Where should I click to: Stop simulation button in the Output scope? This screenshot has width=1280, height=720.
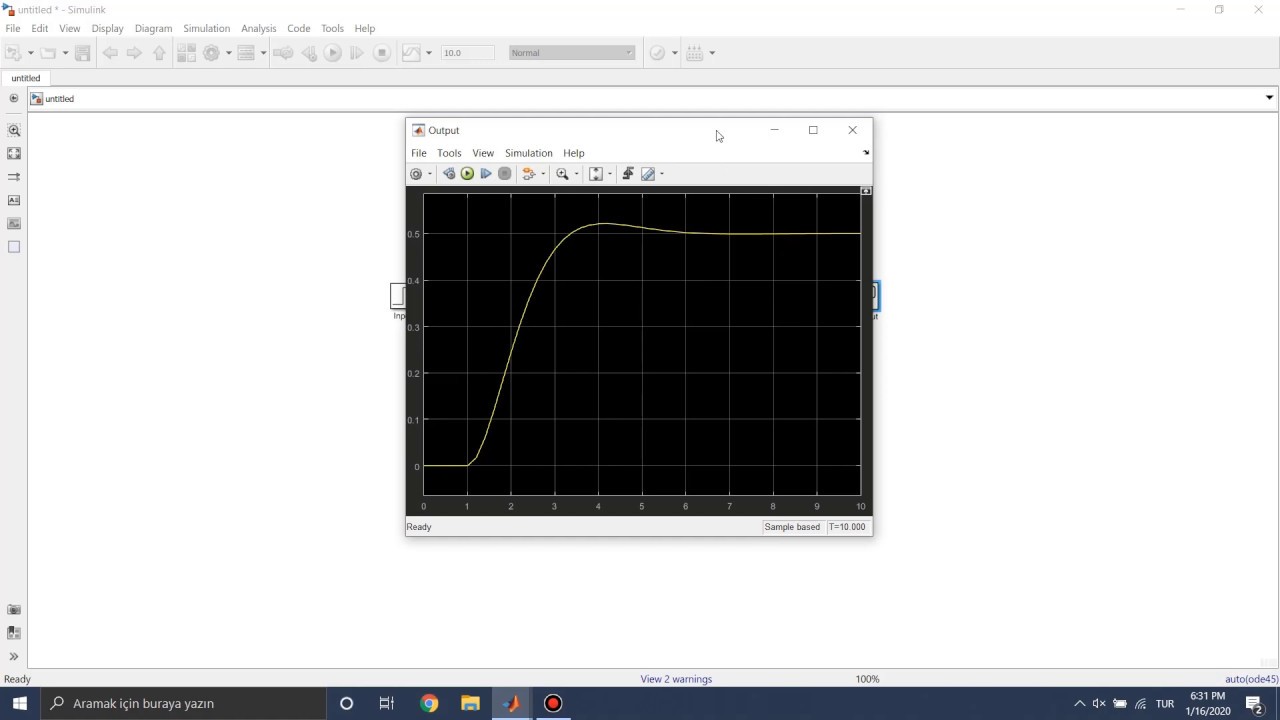tap(505, 174)
